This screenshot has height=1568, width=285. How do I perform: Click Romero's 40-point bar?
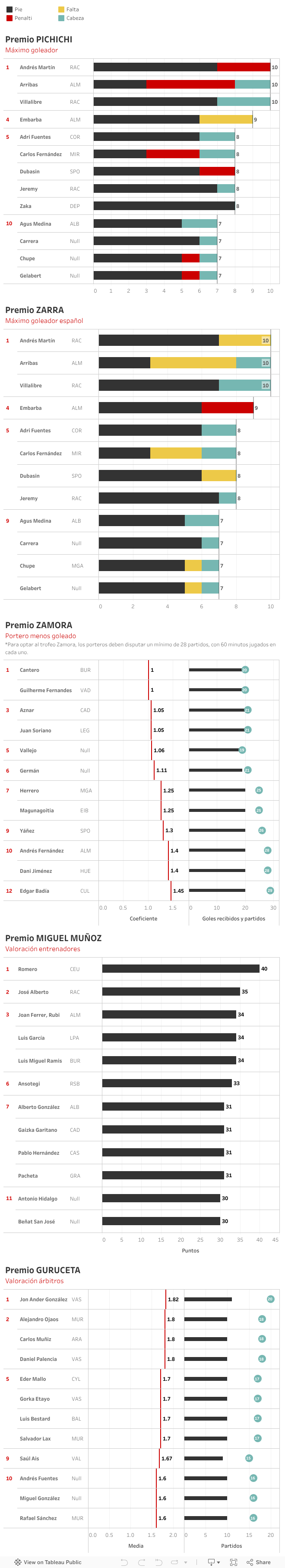180,968
